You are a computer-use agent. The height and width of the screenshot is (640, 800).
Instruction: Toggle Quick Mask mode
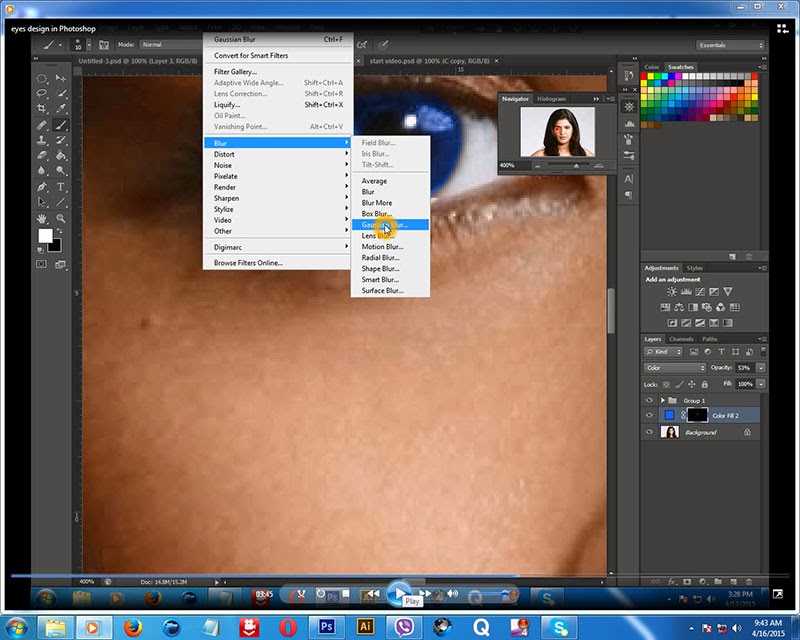(41, 264)
